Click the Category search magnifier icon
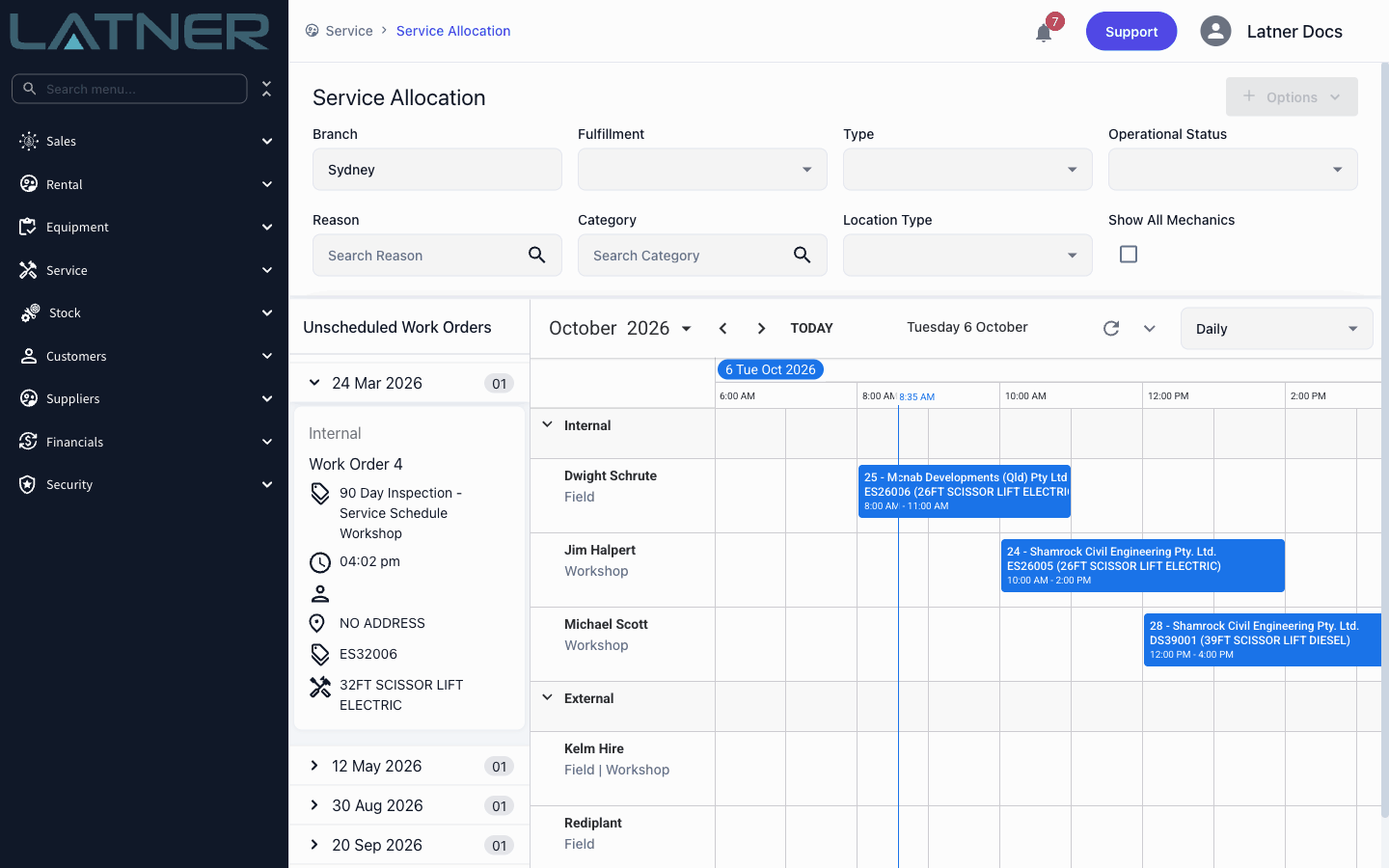This screenshot has width=1389, height=868. point(803,255)
